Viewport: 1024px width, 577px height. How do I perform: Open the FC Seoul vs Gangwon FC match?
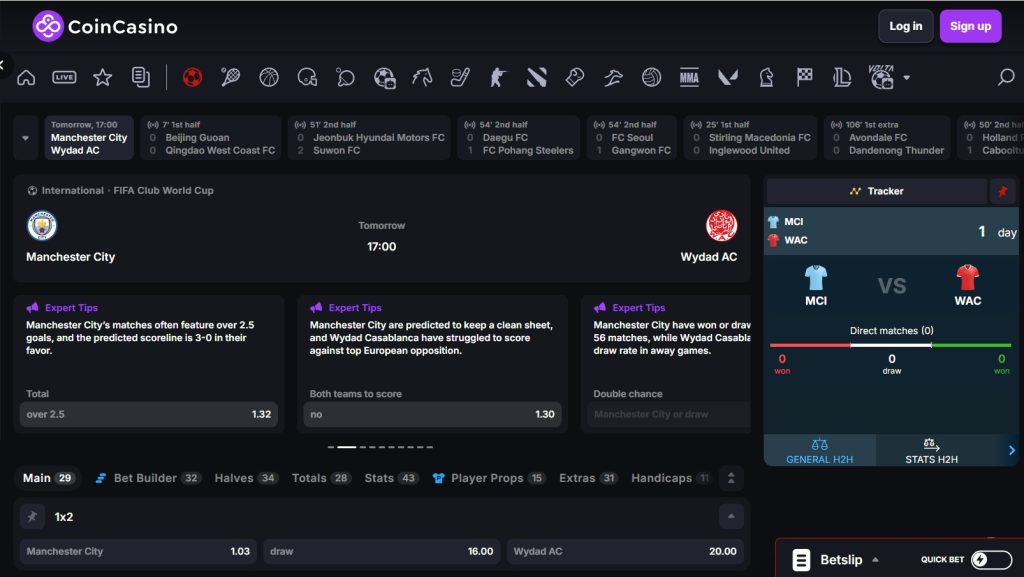pyautogui.click(x=632, y=138)
